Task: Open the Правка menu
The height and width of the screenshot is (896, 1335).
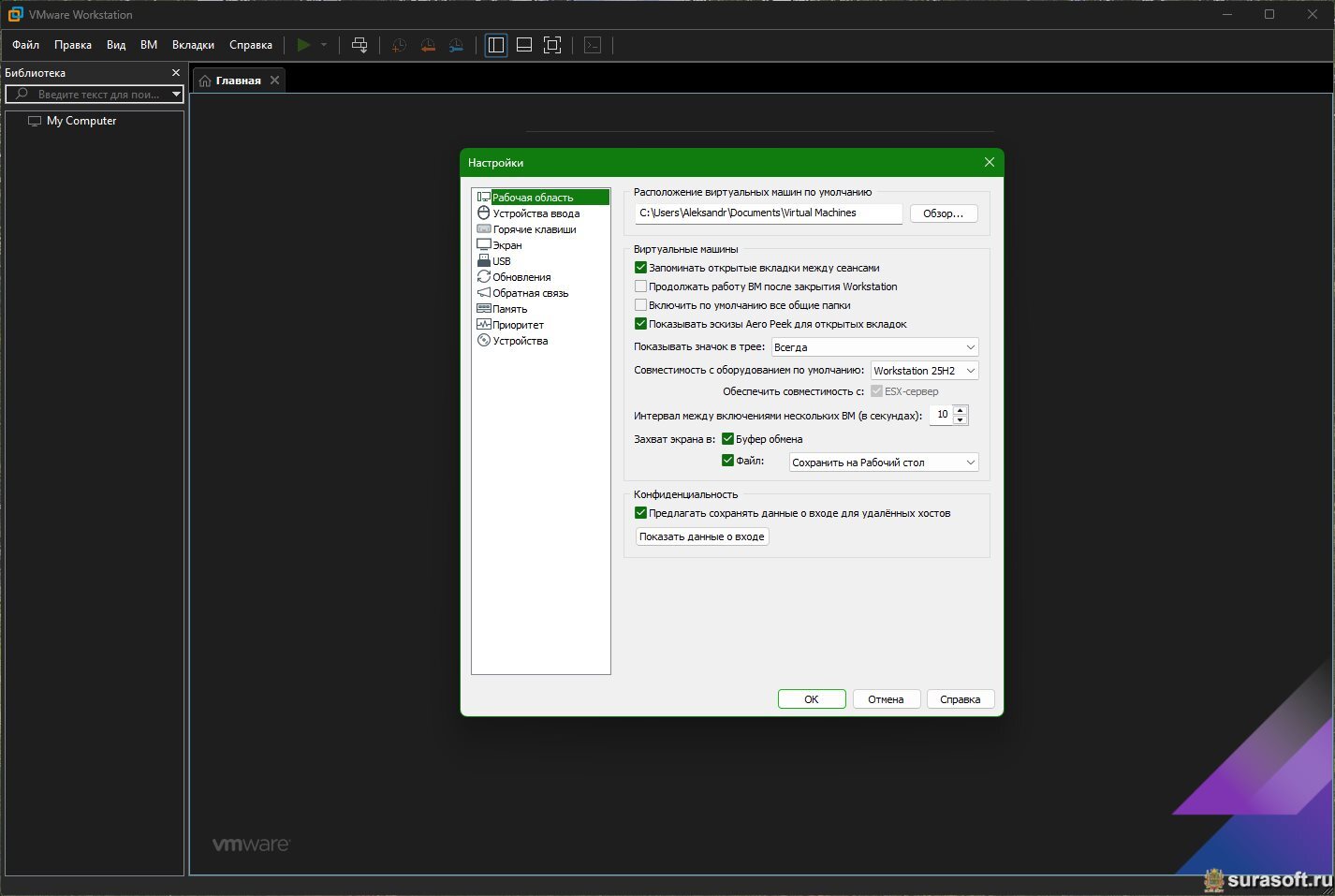Action: pyautogui.click(x=73, y=45)
